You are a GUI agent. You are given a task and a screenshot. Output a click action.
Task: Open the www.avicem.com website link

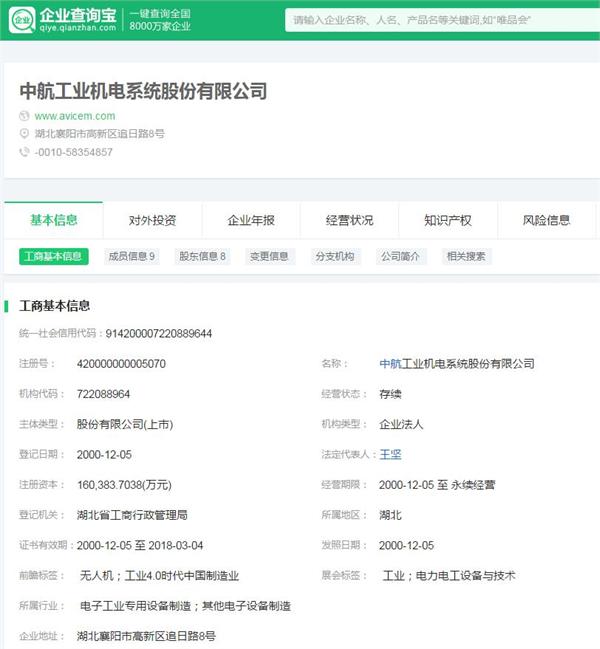tap(75, 116)
